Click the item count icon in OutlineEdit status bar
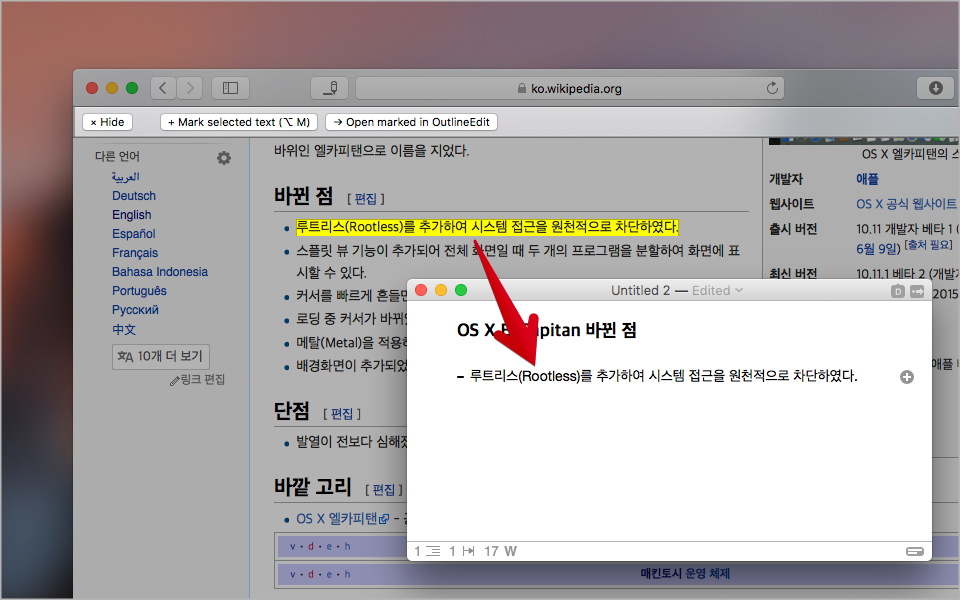 click(x=433, y=551)
